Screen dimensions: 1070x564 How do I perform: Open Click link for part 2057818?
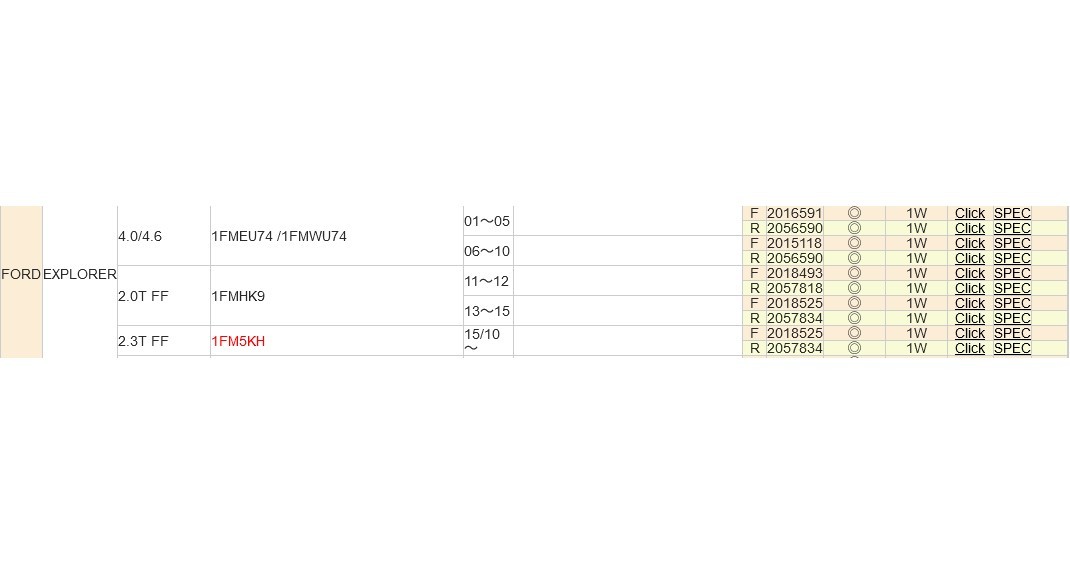(x=969, y=288)
